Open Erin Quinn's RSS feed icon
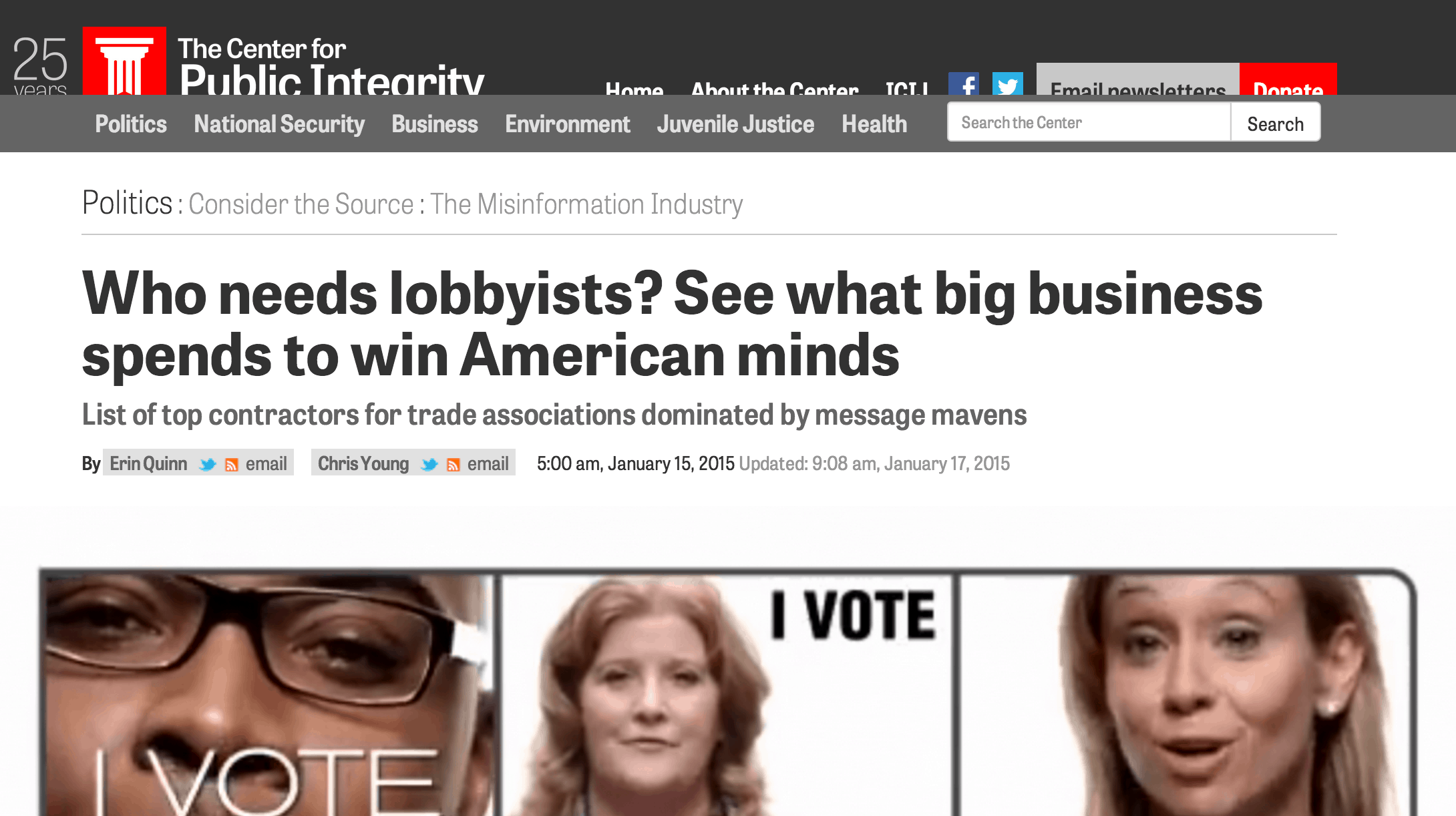The height and width of the screenshot is (816, 1456). click(232, 465)
